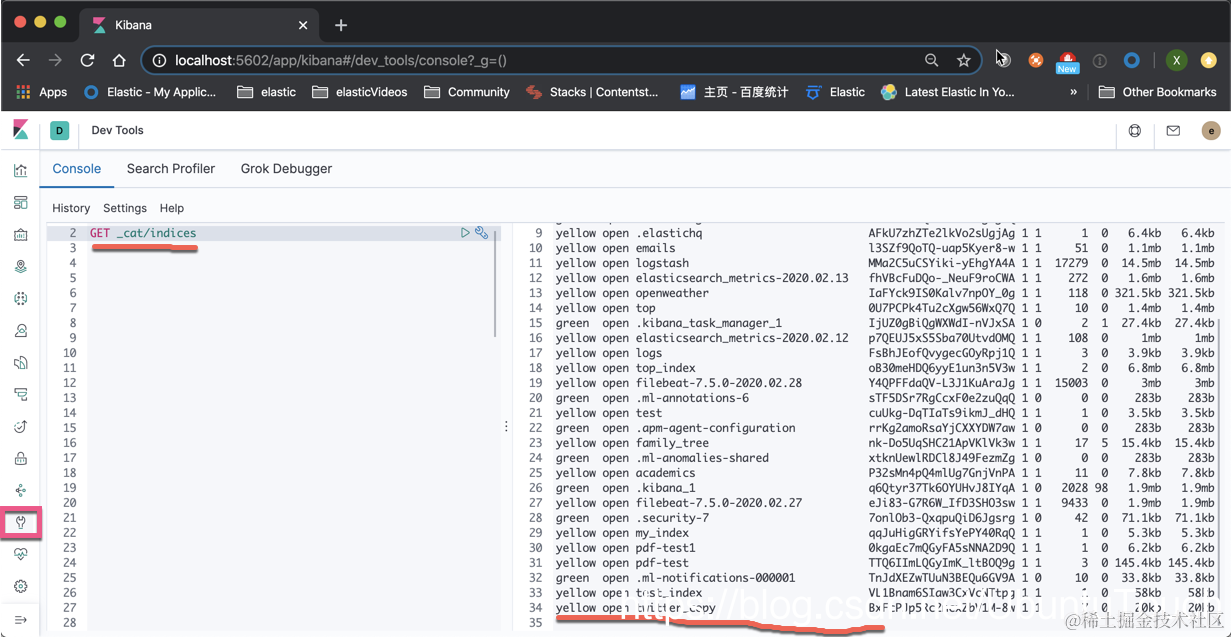The image size is (1231, 637).
Task: Open Uptime icon in sidebar
Action: pos(20,427)
